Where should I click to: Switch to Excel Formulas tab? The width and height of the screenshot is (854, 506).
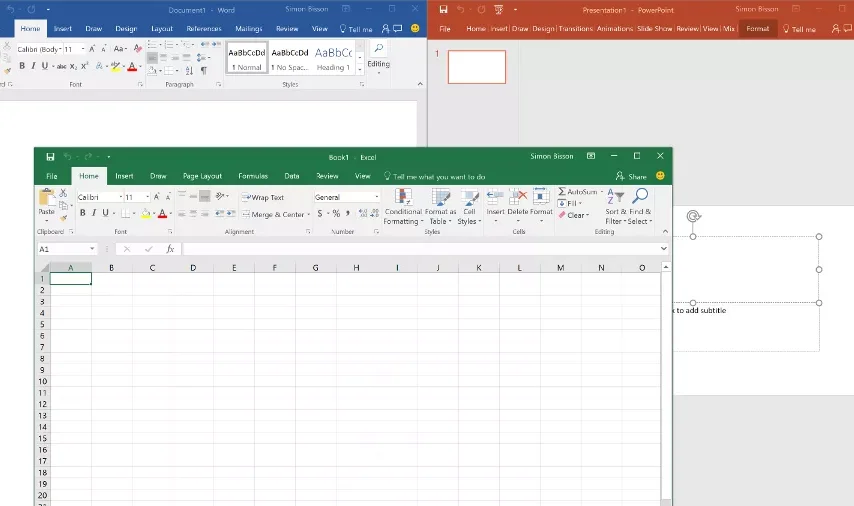[253, 176]
